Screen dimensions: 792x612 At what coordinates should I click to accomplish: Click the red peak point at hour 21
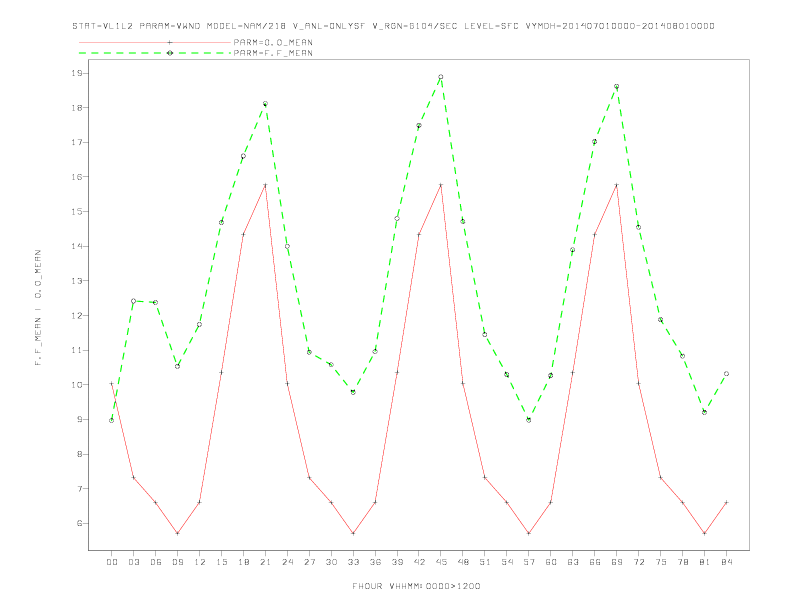(x=265, y=185)
